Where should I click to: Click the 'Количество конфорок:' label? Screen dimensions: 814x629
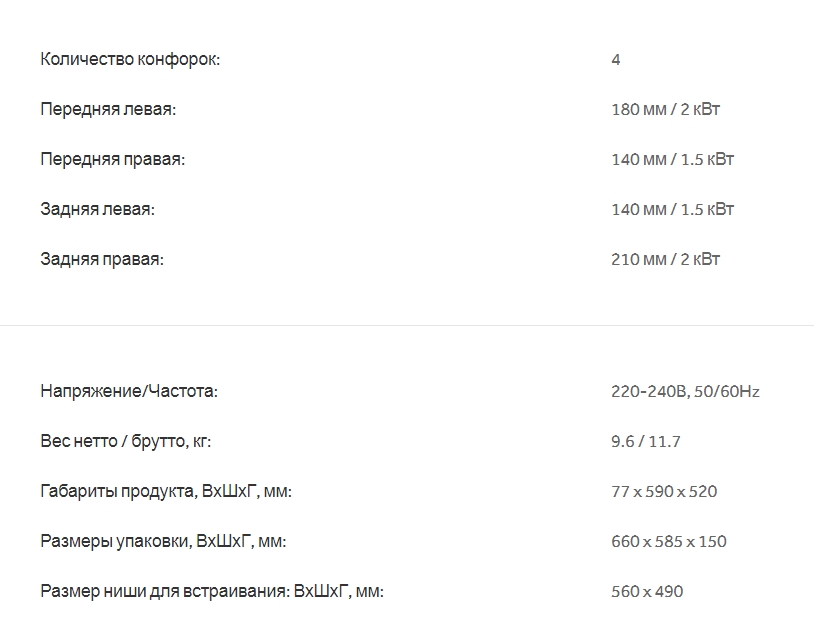[x=130, y=59]
